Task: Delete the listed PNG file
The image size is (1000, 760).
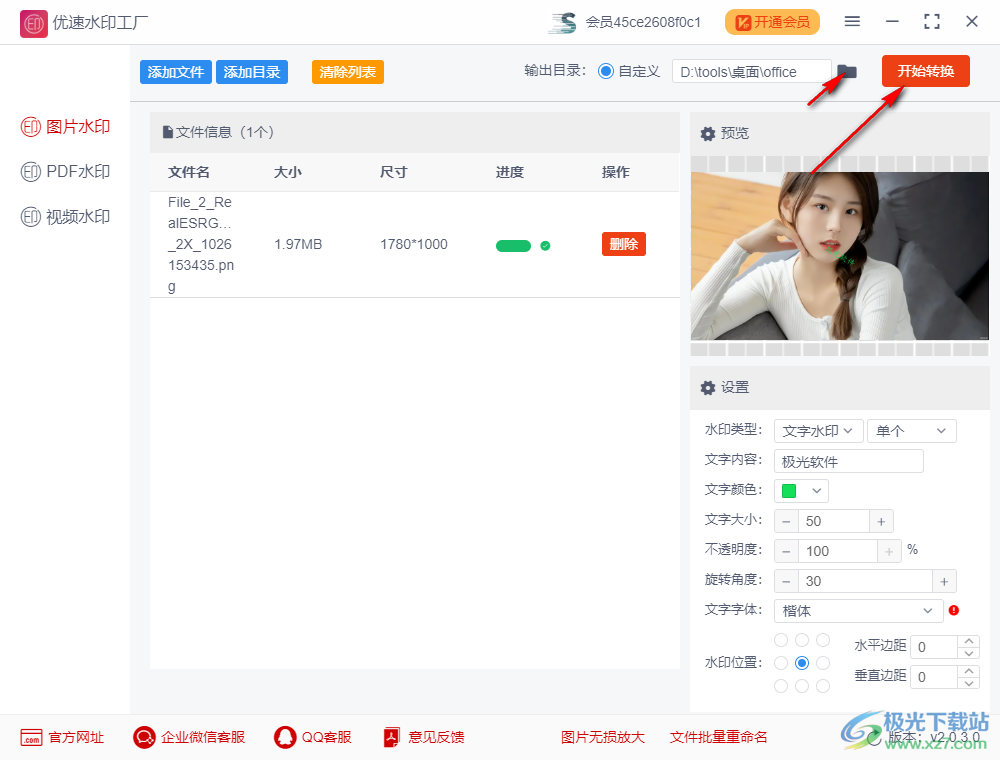Action: pyautogui.click(x=623, y=243)
